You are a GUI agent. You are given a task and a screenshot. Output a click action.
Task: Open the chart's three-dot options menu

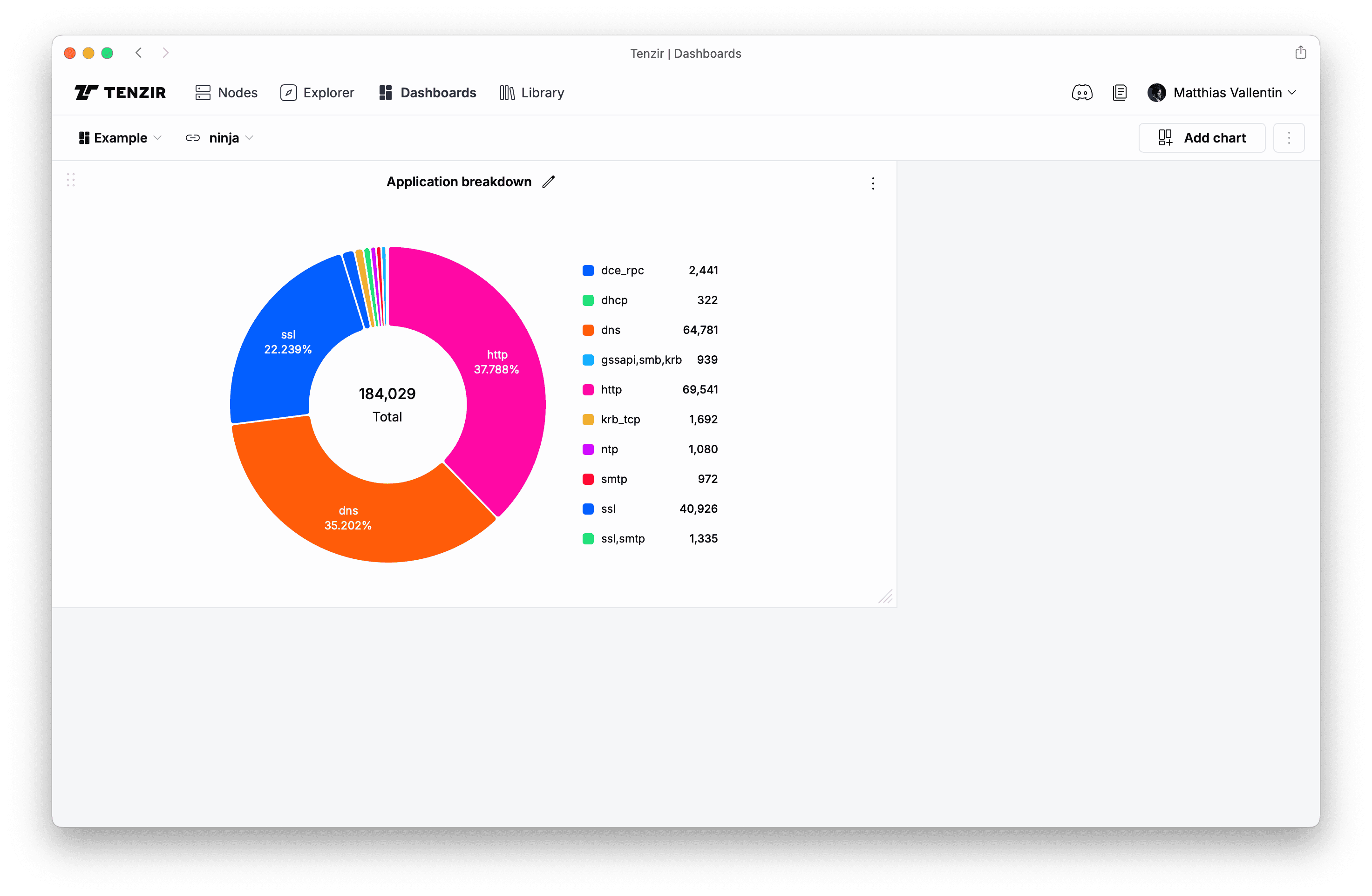click(873, 183)
